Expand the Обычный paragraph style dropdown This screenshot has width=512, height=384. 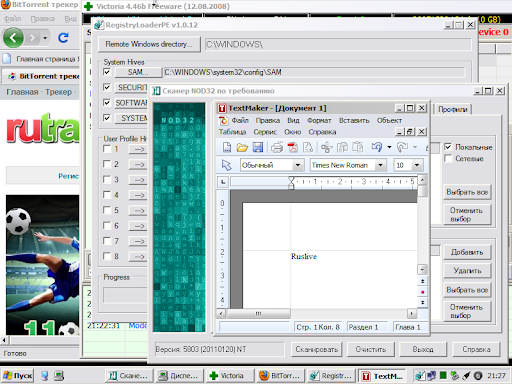pyautogui.click(x=298, y=165)
